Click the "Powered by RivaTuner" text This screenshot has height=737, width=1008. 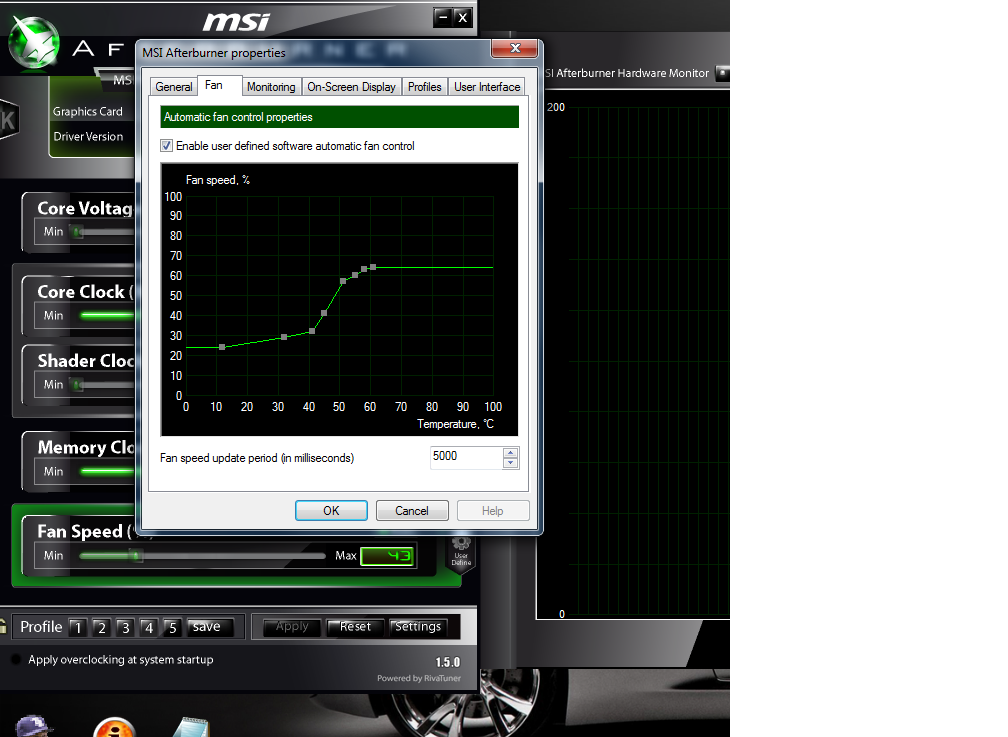tap(419, 678)
